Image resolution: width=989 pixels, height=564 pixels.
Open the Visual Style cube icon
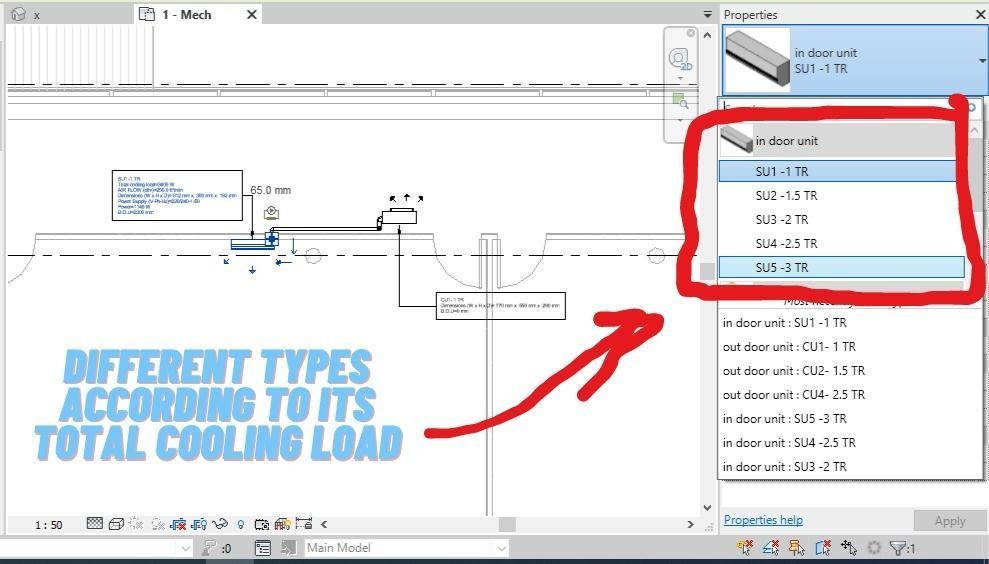(116, 524)
